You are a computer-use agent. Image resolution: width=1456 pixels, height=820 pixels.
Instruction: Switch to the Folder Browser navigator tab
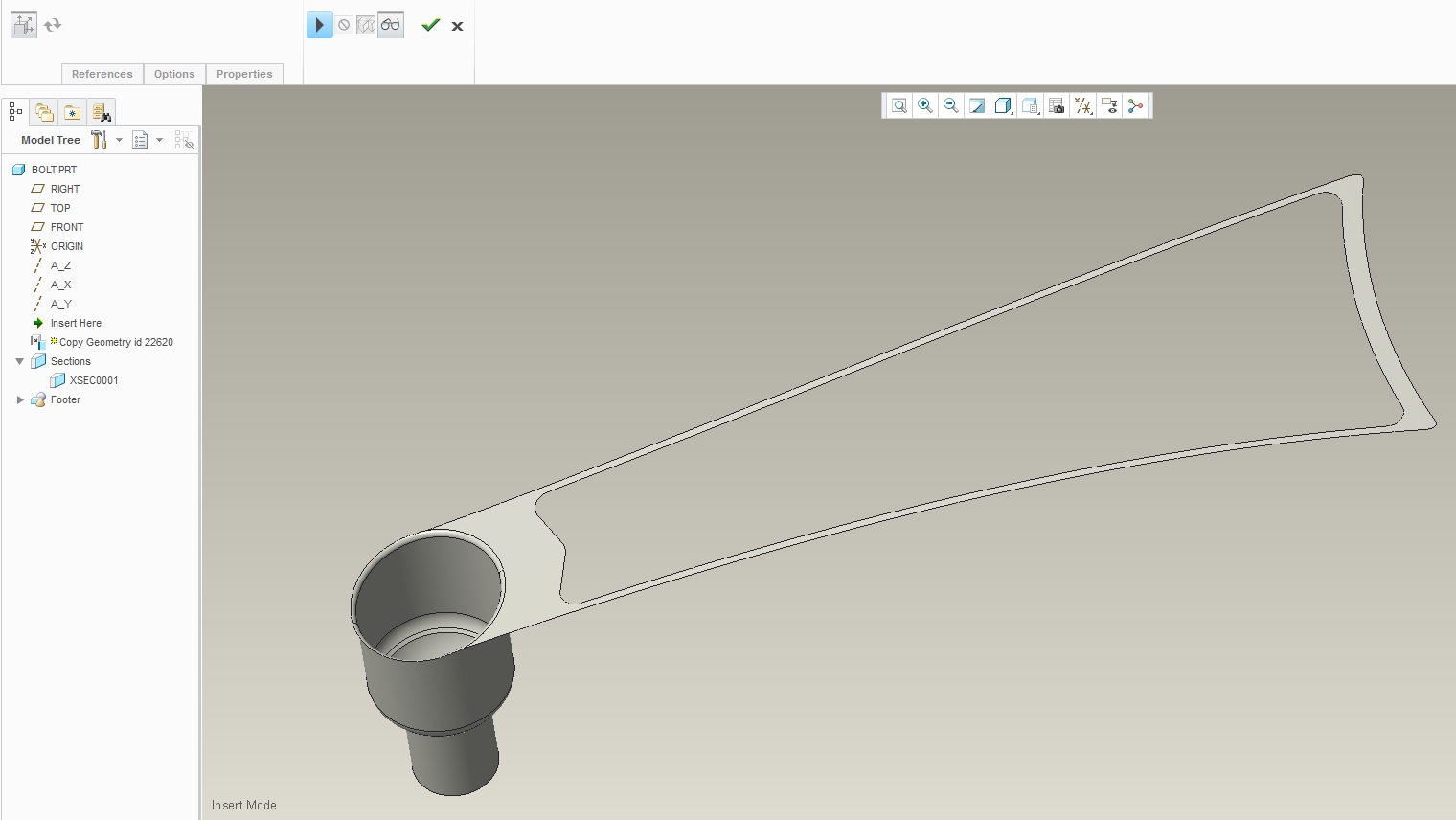coord(44,112)
